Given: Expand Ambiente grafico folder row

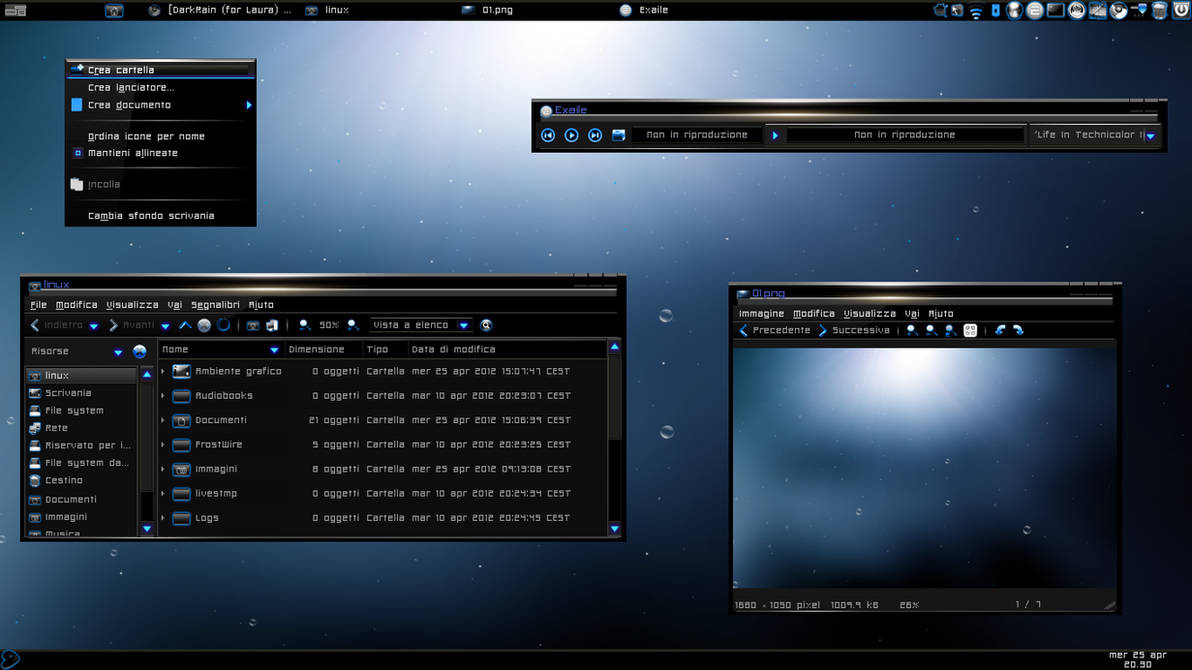Looking at the screenshot, I should [x=163, y=371].
